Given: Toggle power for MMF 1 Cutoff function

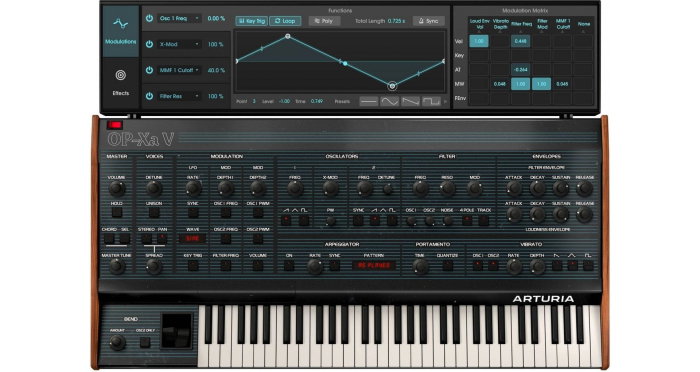Looking at the screenshot, I should [x=149, y=70].
